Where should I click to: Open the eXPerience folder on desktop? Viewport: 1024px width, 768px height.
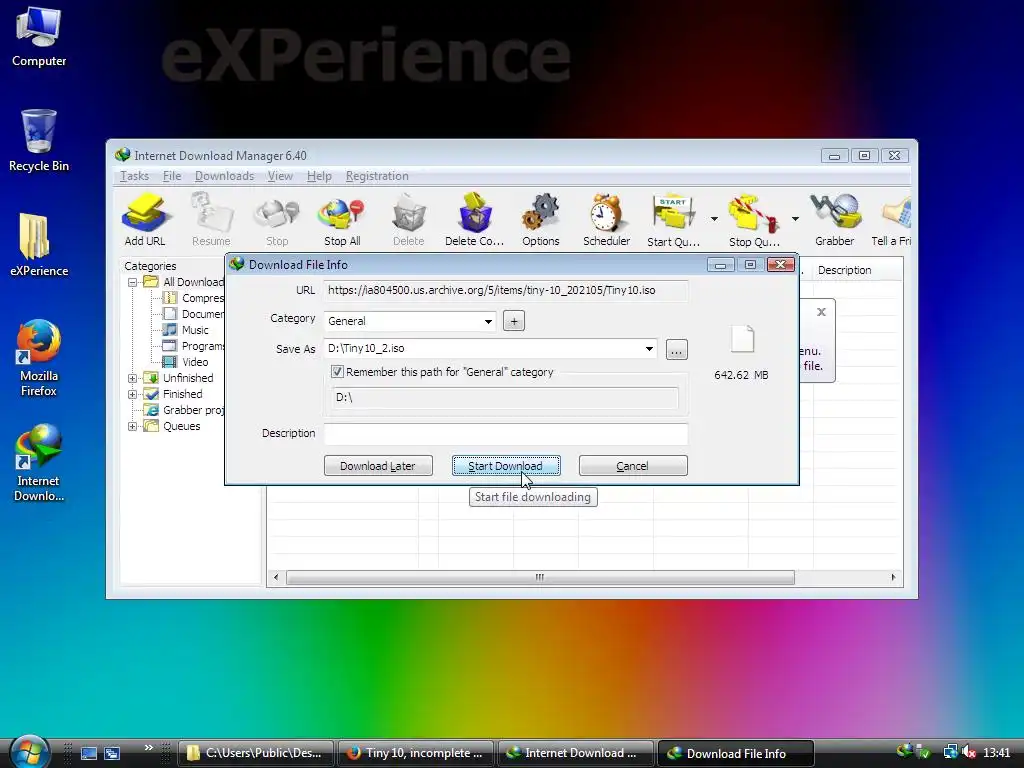point(39,245)
